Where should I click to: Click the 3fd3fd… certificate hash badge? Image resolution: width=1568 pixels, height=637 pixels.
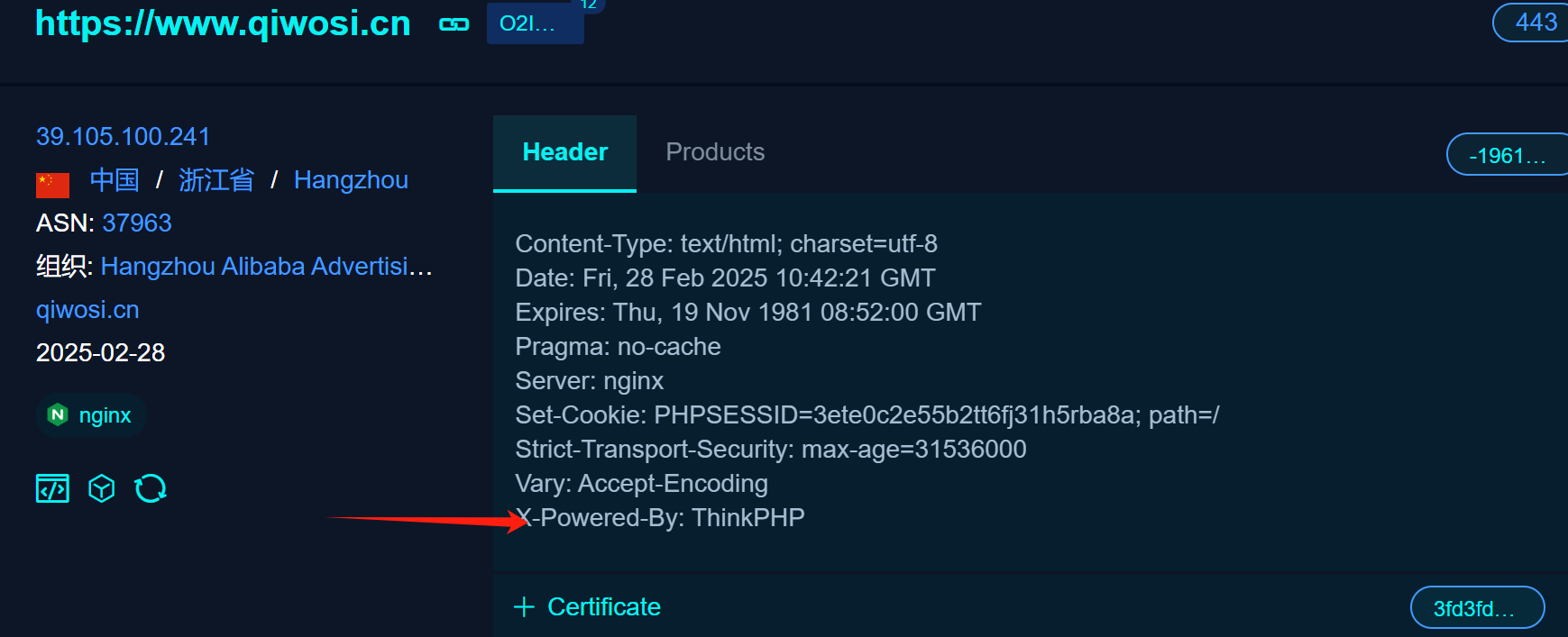tap(1476, 608)
